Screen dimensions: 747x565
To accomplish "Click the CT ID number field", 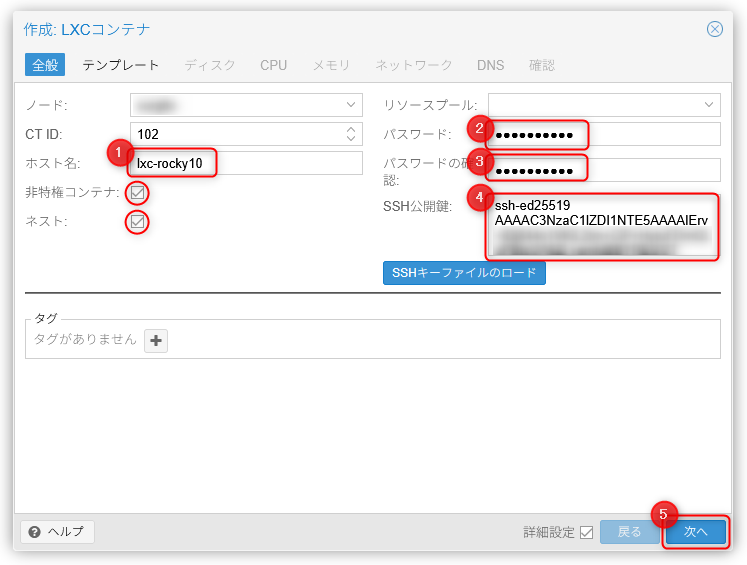I will [x=235, y=134].
